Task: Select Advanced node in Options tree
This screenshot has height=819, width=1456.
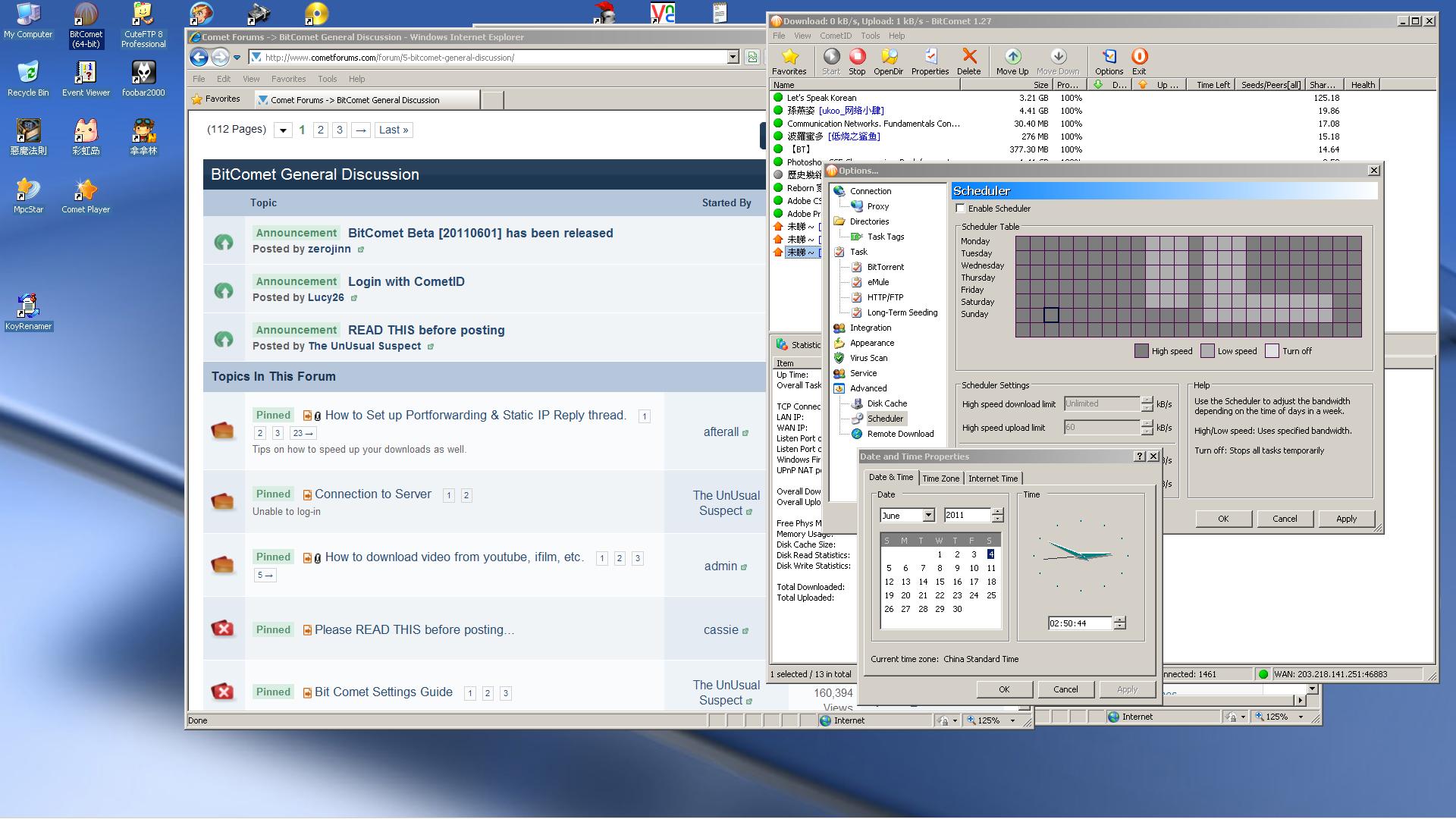Action: point(868,388)
